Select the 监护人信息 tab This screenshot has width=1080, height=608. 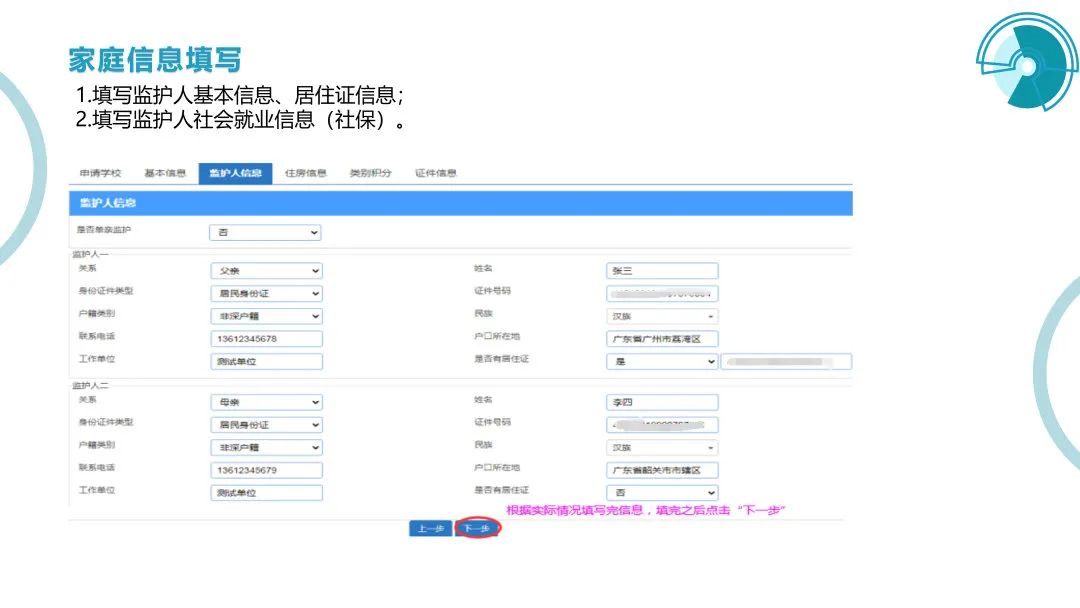click(x=236, y=173)
